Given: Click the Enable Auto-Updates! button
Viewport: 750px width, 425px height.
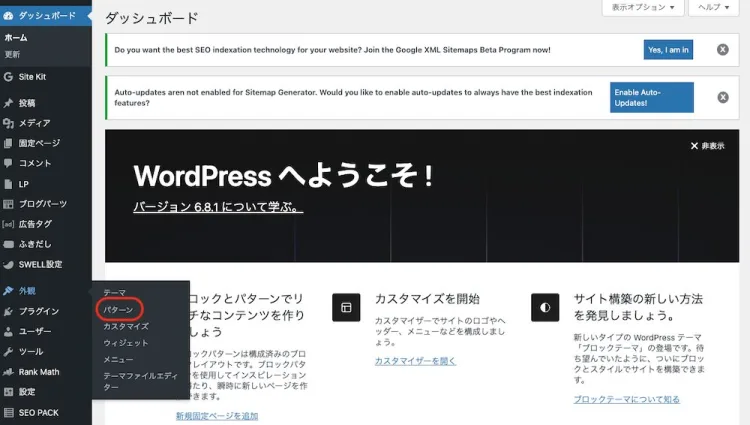Looking at the screenshot, I should click(x=651, y=98).
